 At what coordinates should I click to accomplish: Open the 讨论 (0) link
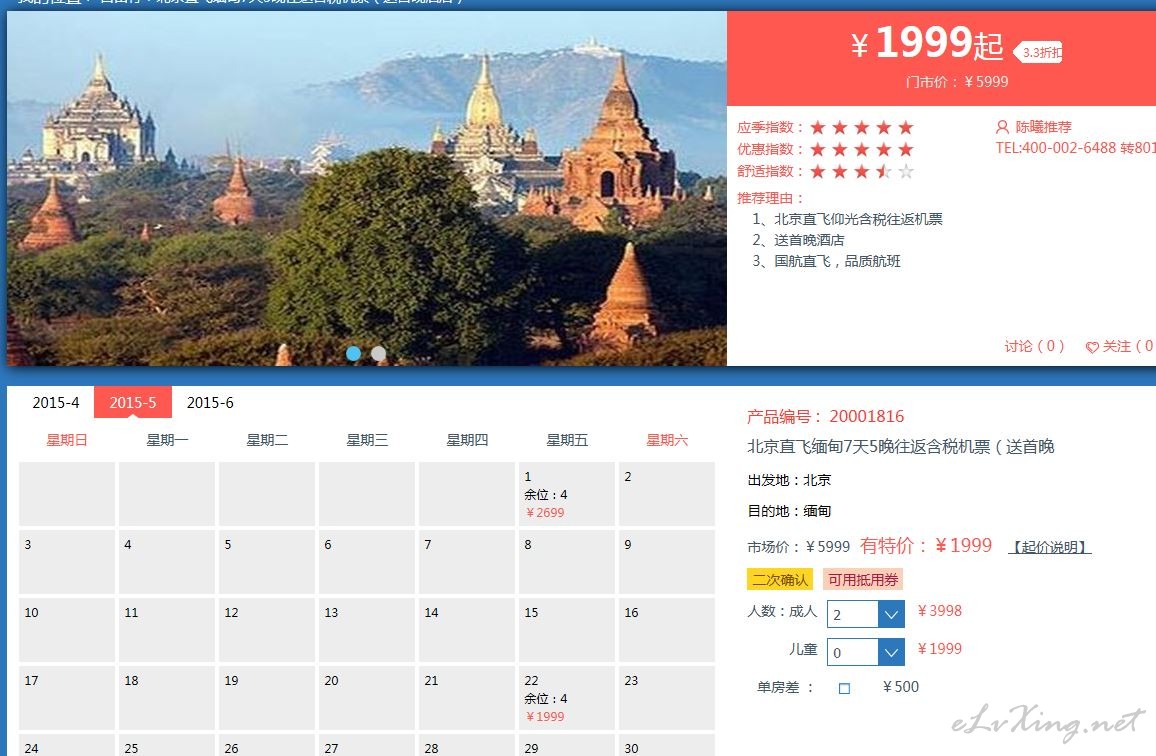tap(1034, 346)
